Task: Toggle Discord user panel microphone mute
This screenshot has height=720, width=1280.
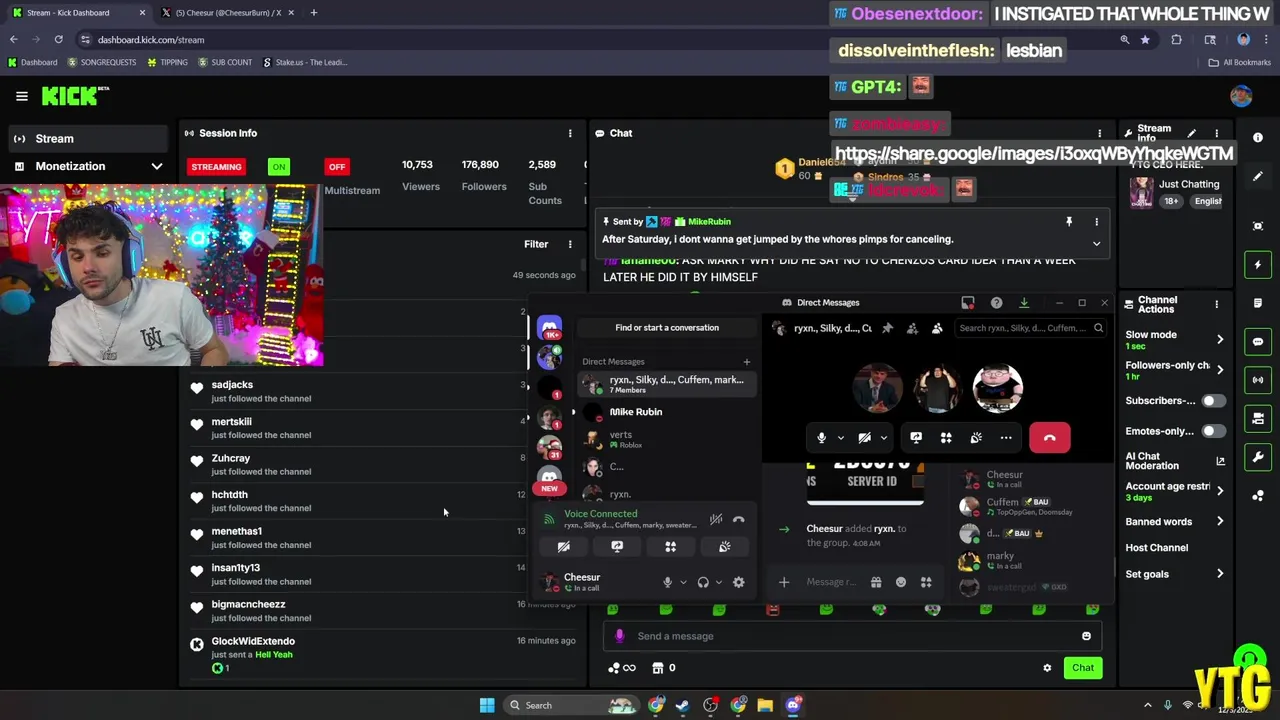Action: (x=667, y=582)
